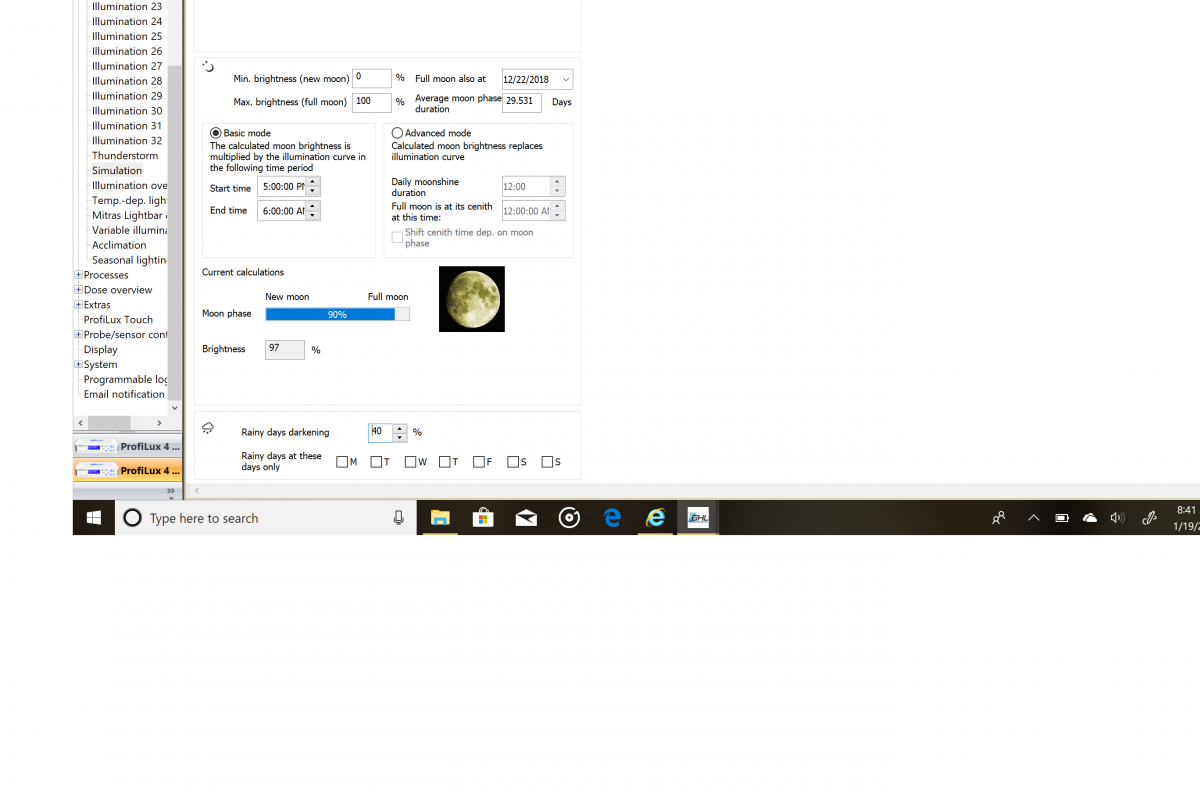
Task: Check the Wednesday W rainy day box
Action: (x=410, y=462)
